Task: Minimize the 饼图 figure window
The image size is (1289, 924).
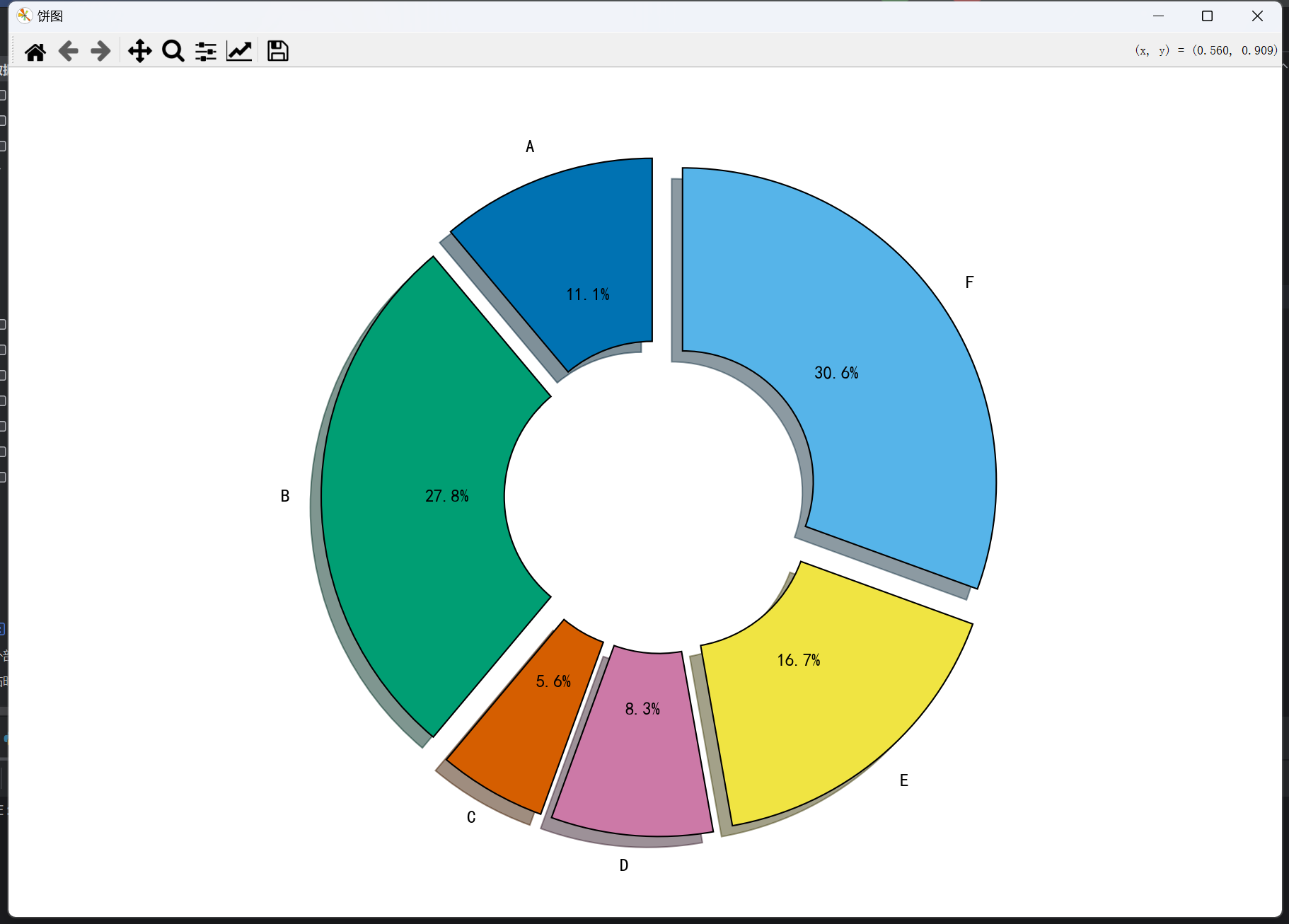Action: 1158,16
